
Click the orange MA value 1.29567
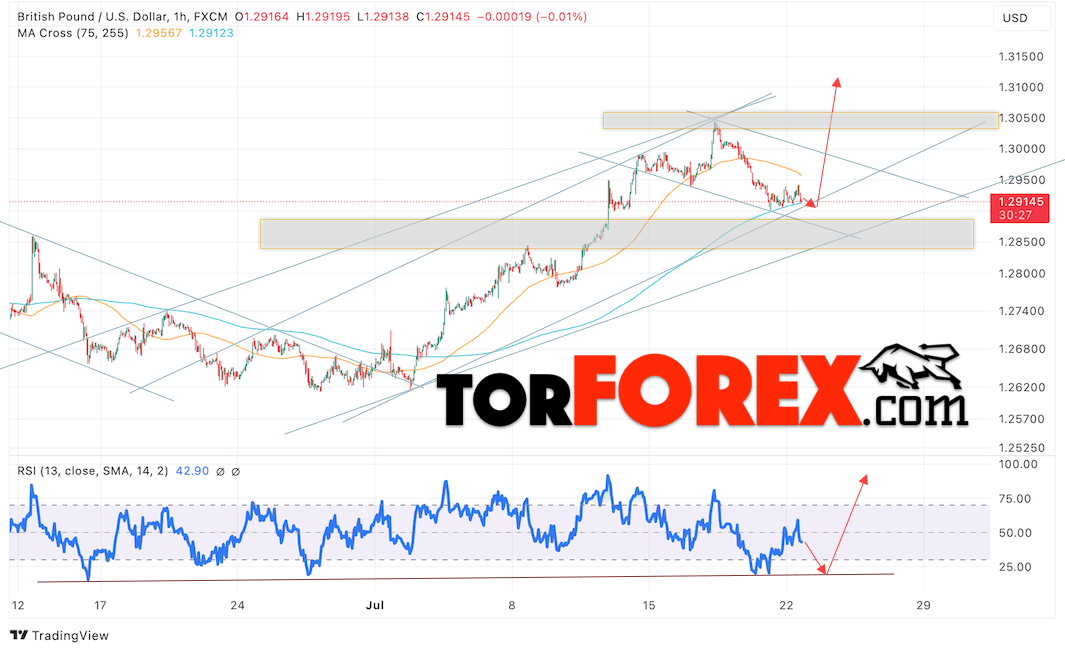(159, 33)
